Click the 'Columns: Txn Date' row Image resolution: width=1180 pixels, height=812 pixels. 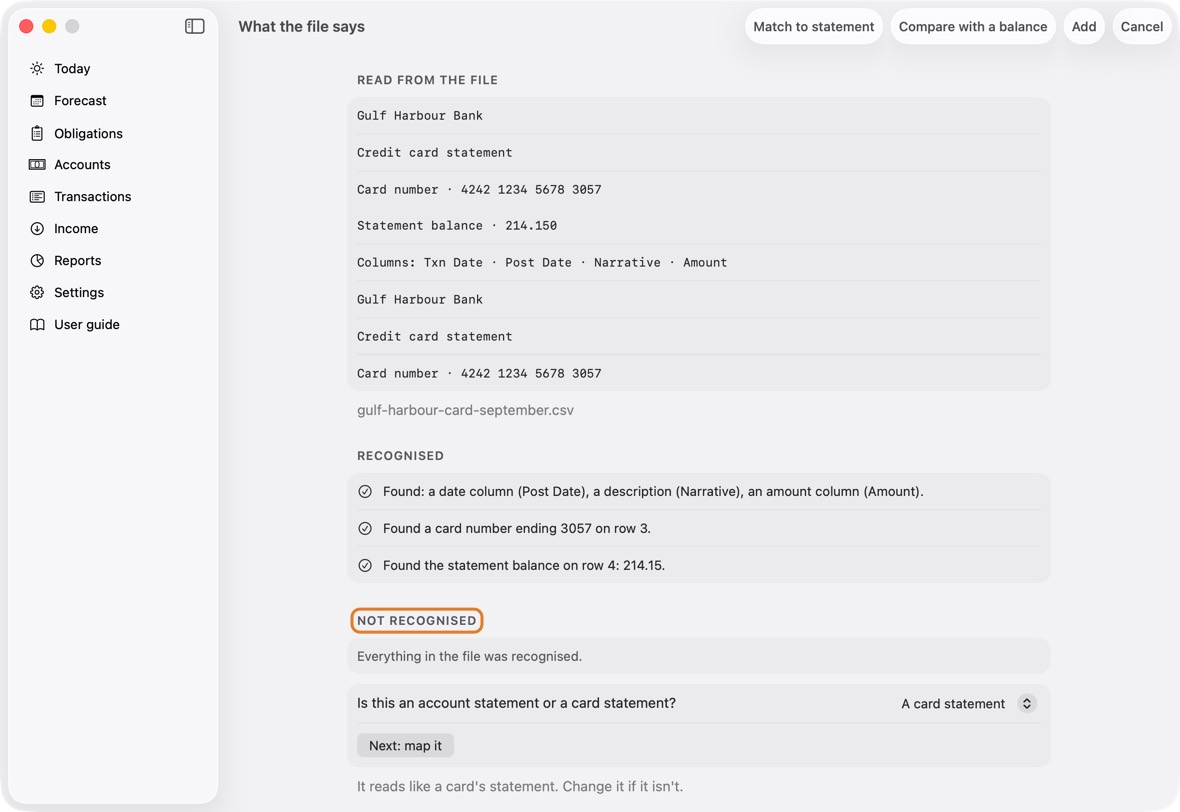click(x=698, y=263)
